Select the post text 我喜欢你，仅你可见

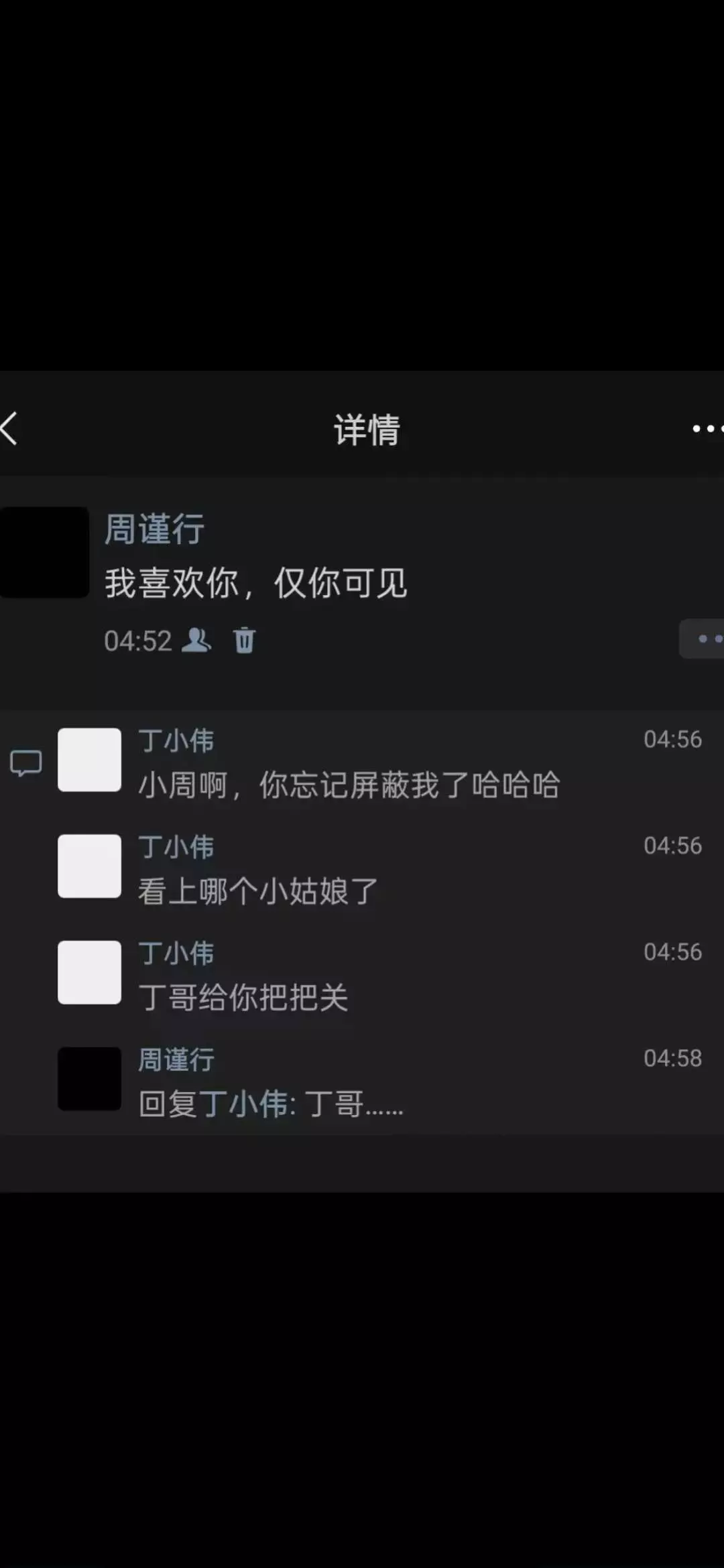(x=256, y=583)
